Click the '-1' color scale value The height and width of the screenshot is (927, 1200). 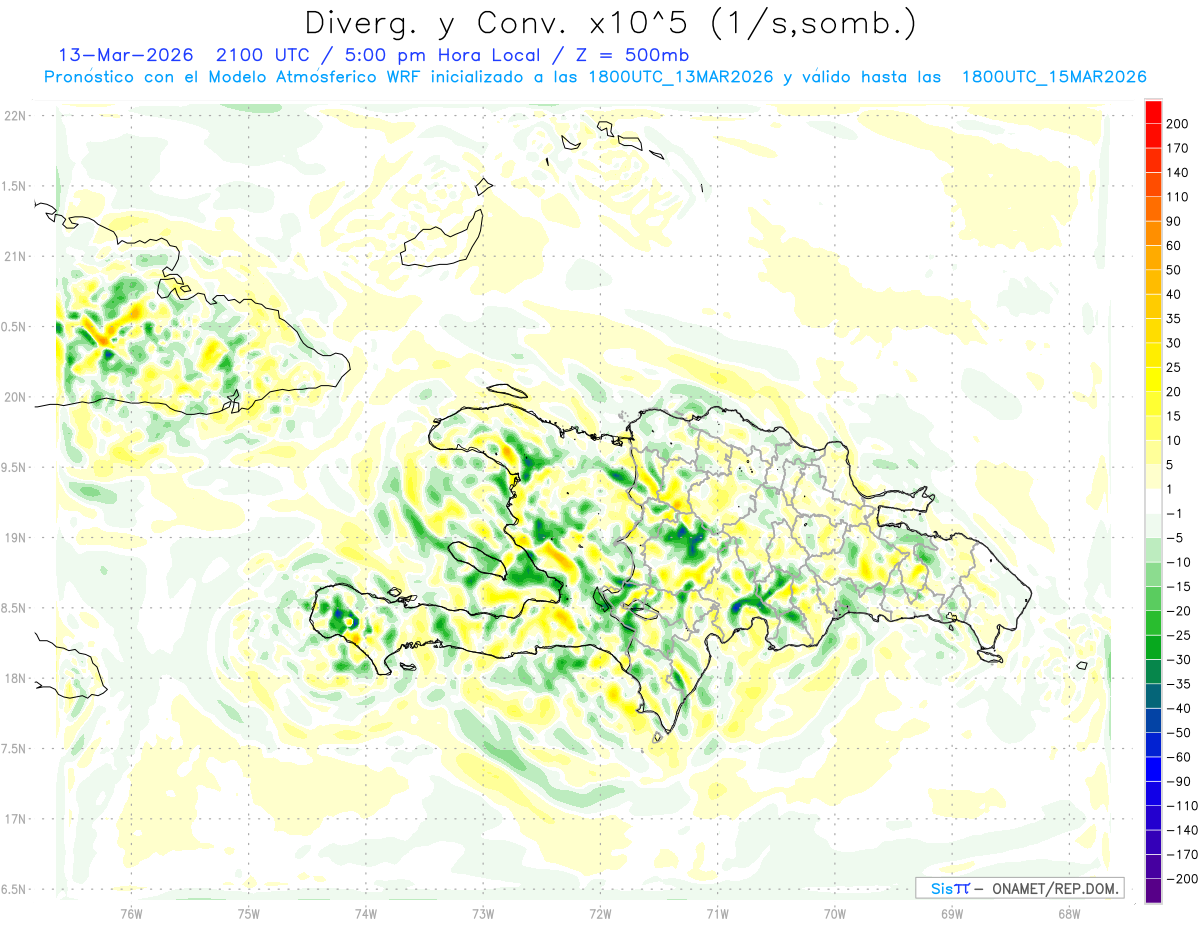(1173, 513)
